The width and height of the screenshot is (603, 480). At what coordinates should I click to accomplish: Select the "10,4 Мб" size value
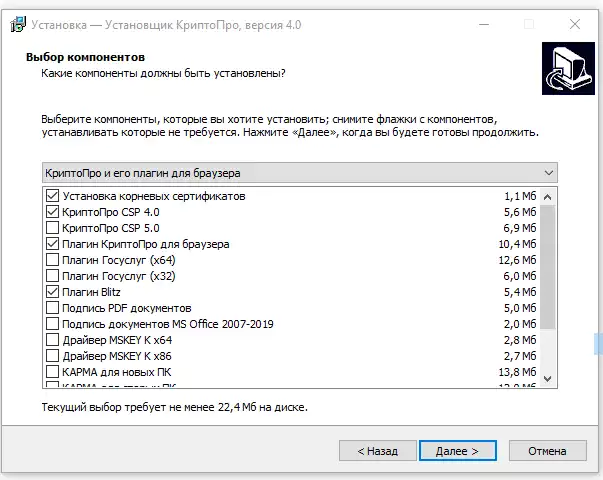(x=517, y=244)
